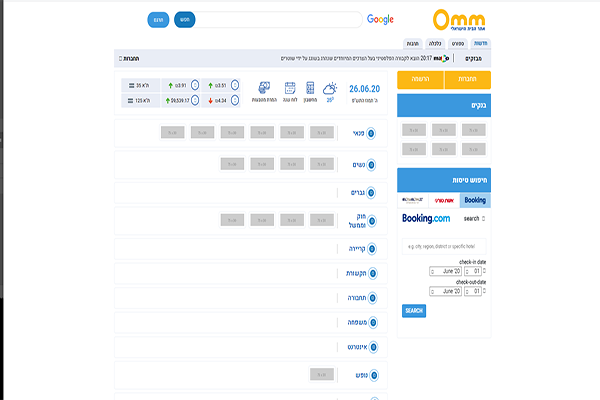Click the round icon beside גברים
The height and width of the screenshot is (400, 600).
tap(371, 192)
